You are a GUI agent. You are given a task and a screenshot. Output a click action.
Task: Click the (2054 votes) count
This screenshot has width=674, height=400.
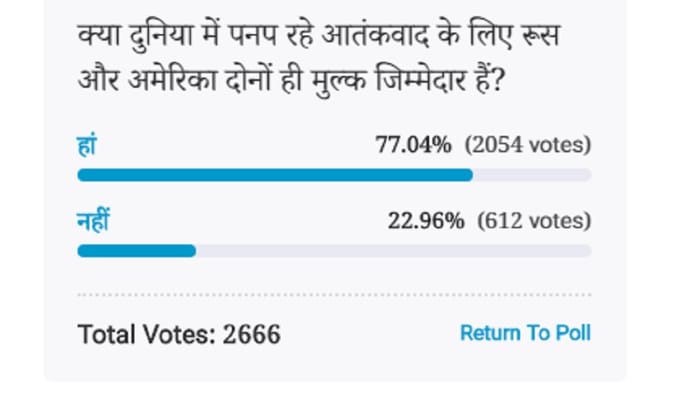point(528,145)
